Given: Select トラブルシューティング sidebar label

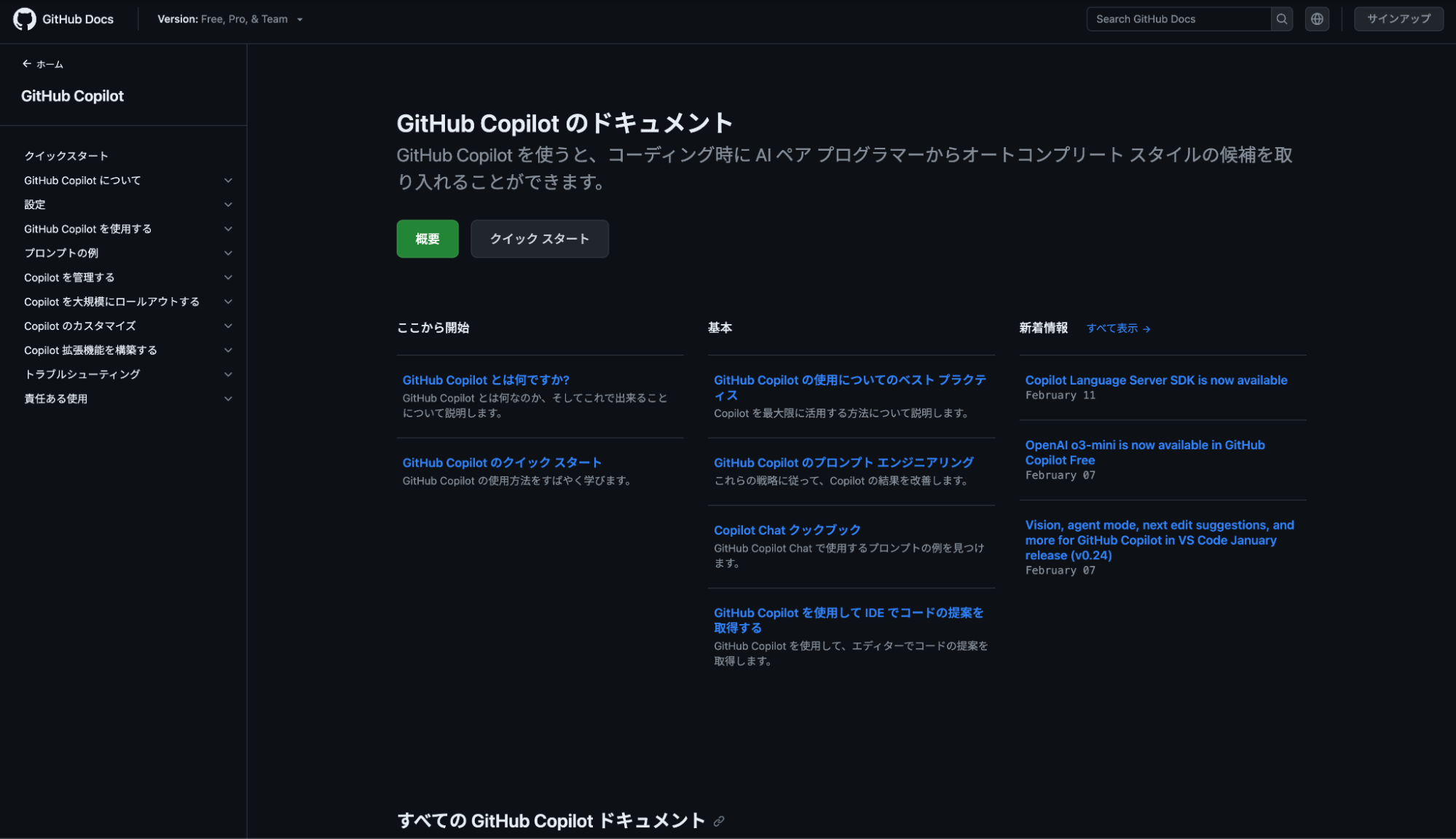Looking at the screenshot, I should [x=82, y=374].
